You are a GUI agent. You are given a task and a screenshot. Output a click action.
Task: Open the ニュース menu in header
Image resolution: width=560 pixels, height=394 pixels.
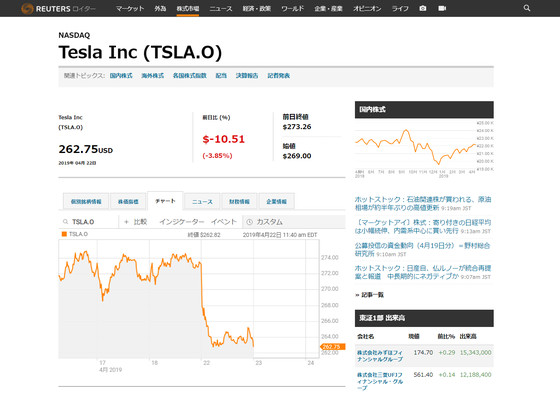pyautogui.click(x=221, y=8)
